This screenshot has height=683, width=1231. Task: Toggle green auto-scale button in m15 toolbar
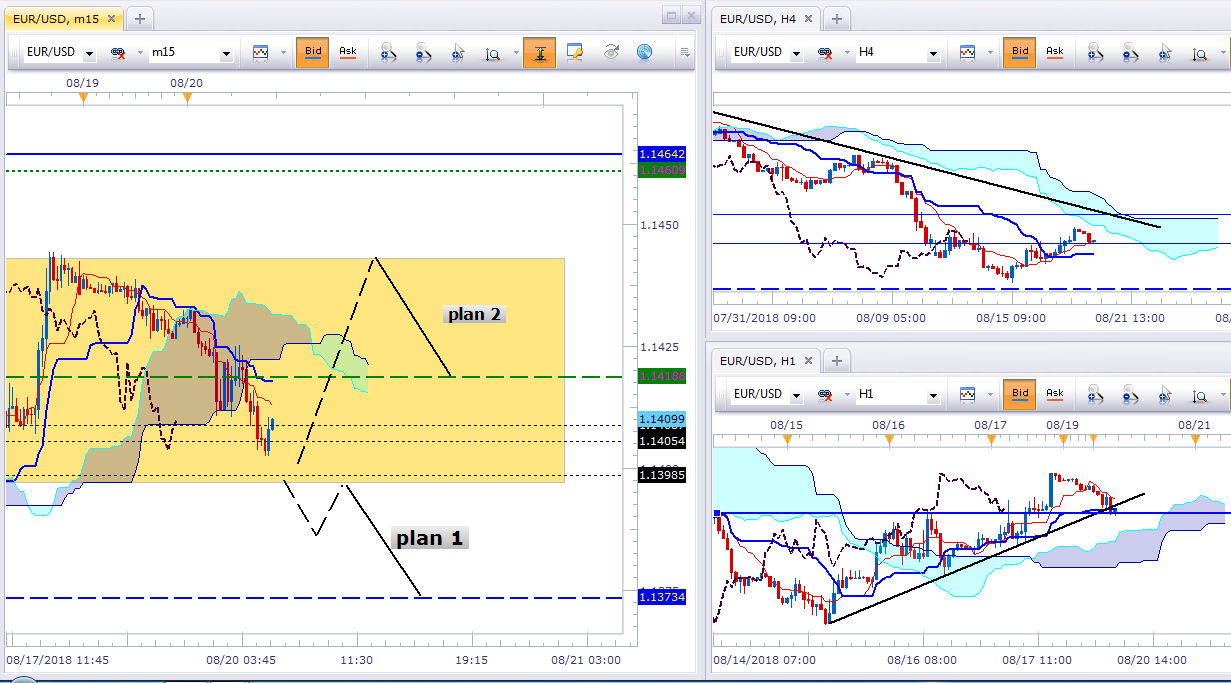tap(539, 52)
